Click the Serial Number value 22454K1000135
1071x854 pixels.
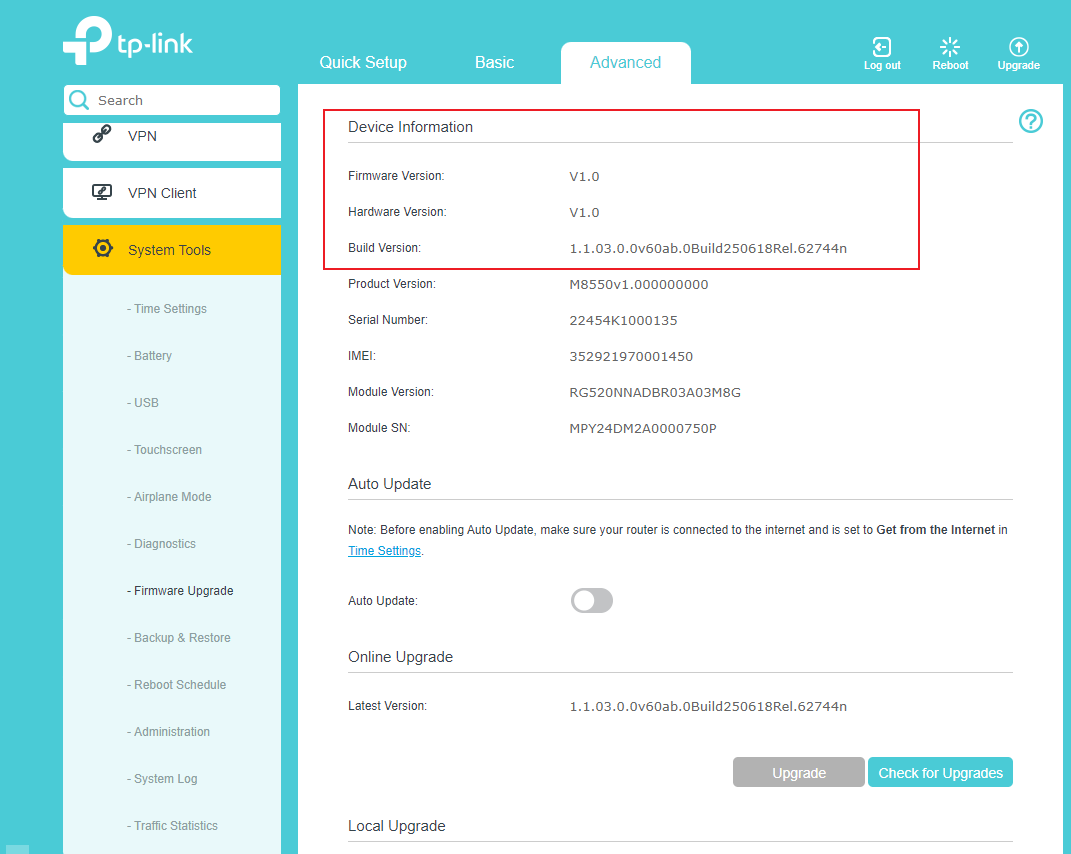[x=624, y=320]
